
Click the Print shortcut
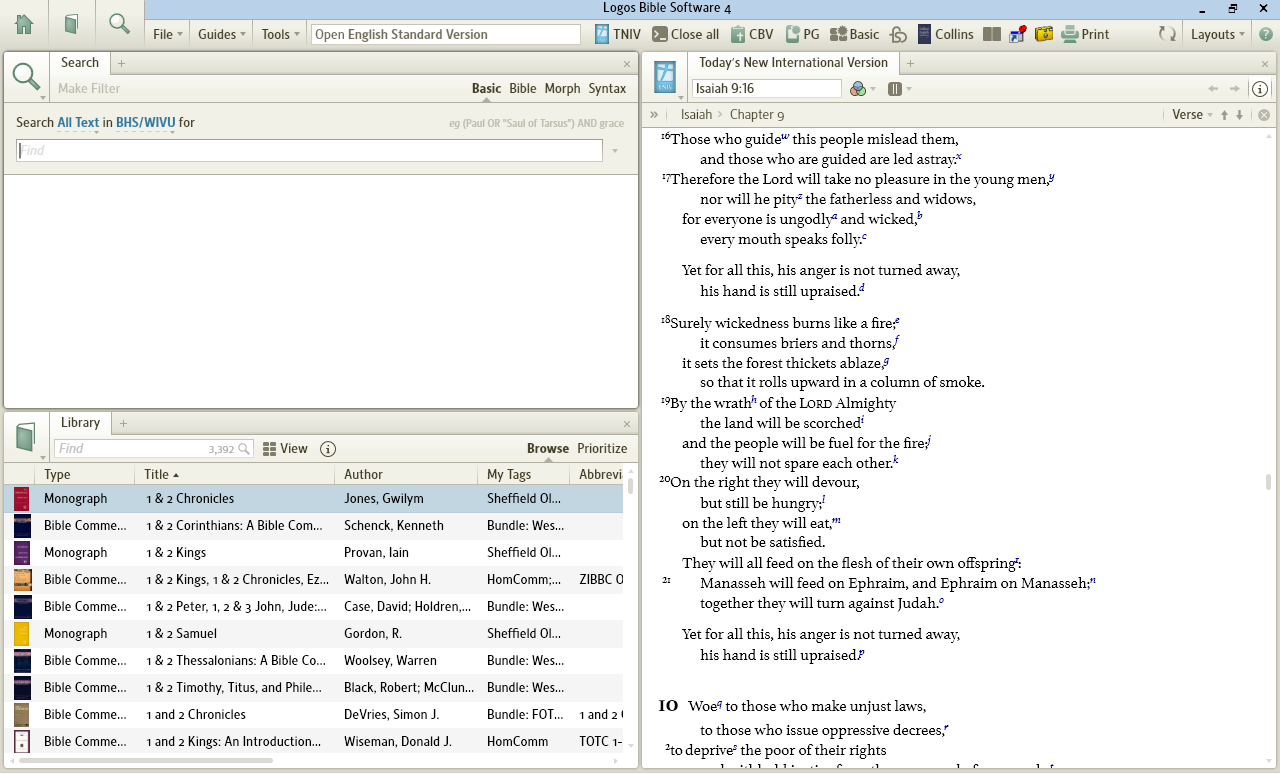click(x=1085, y=34)
